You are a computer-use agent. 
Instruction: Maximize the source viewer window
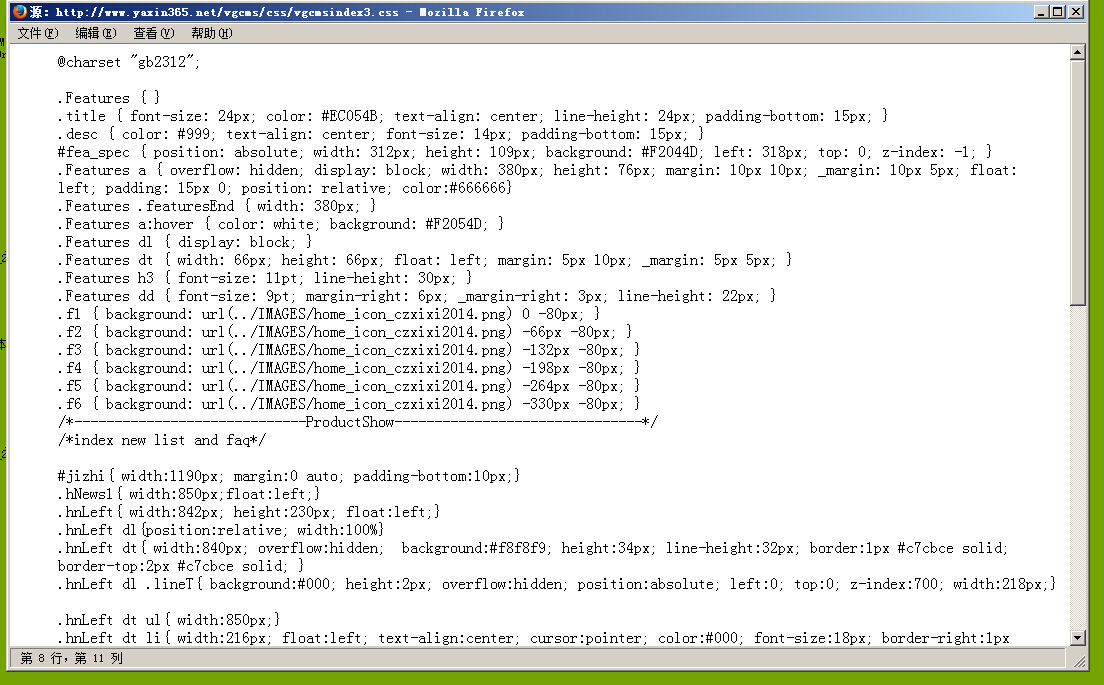click(1059, 12)
